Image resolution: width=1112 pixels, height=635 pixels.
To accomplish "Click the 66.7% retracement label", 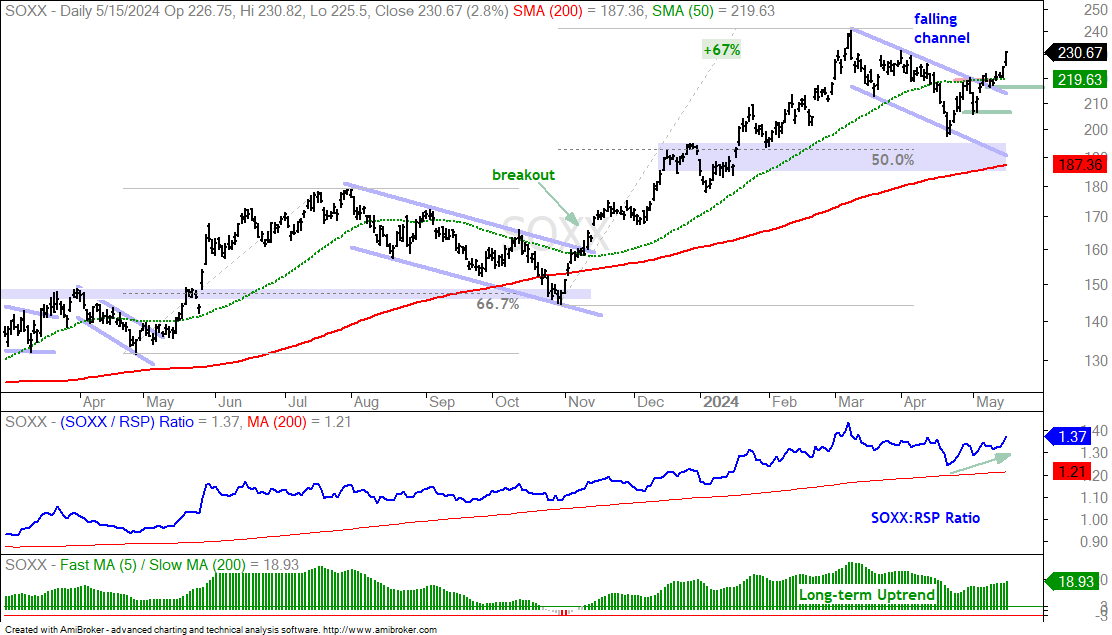I will click(x=497, y=304).
